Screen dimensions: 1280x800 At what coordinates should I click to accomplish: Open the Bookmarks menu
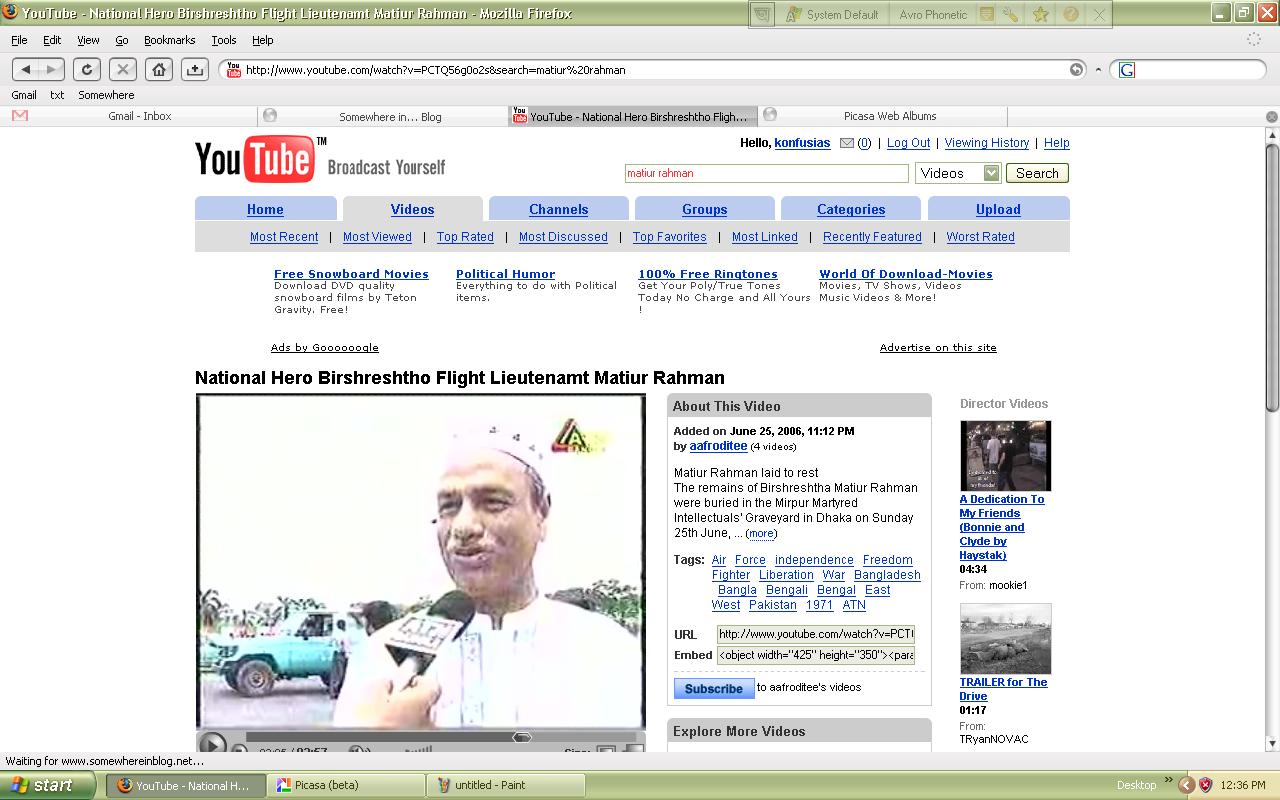[169, 40]
